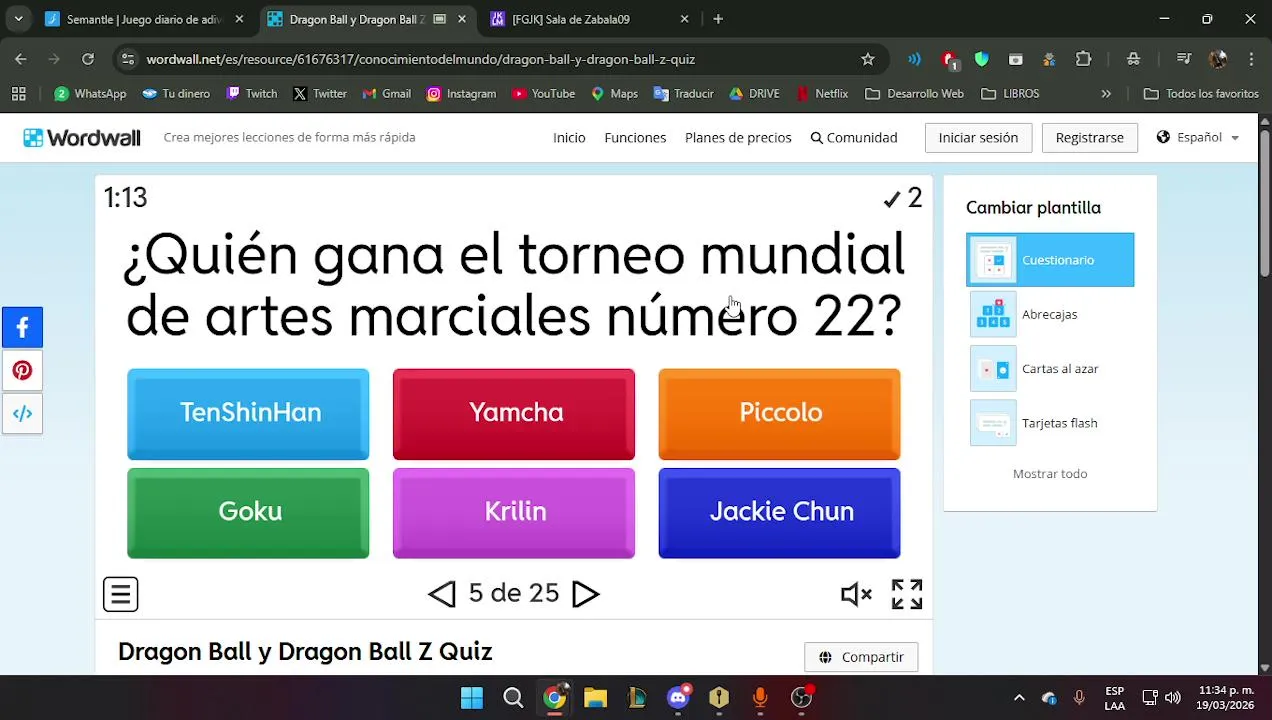This screenshot has width=1272, height=720.
Task: Open Planes de precios page
Action: tap(738, 138)
